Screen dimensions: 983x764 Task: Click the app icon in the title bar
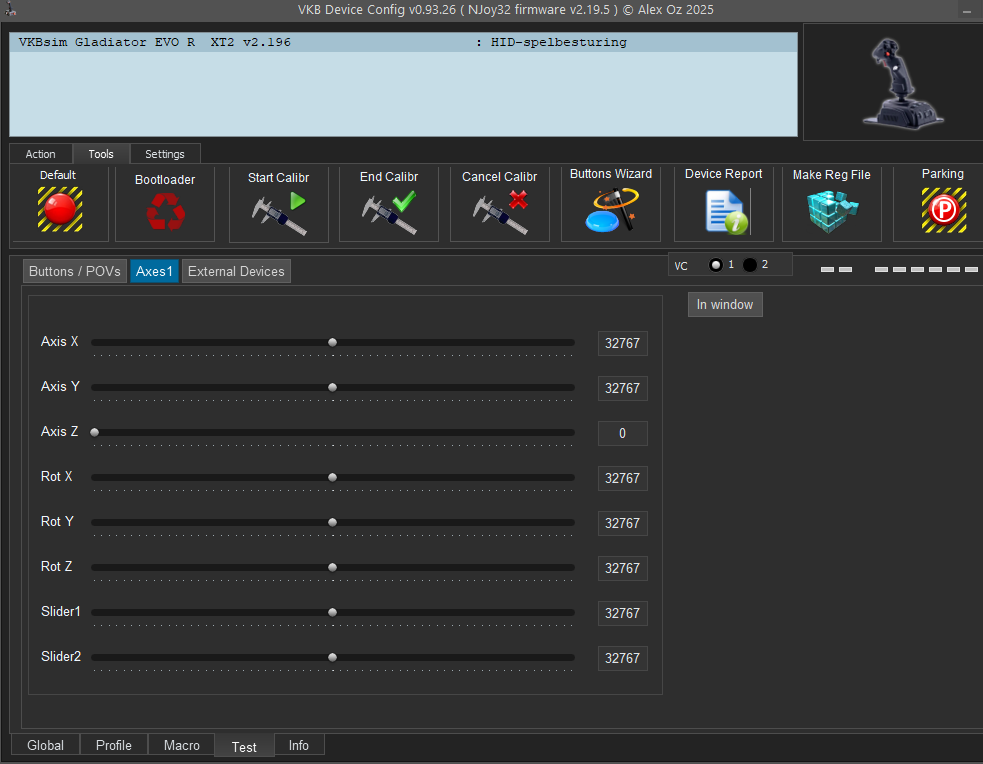[10, 9]
